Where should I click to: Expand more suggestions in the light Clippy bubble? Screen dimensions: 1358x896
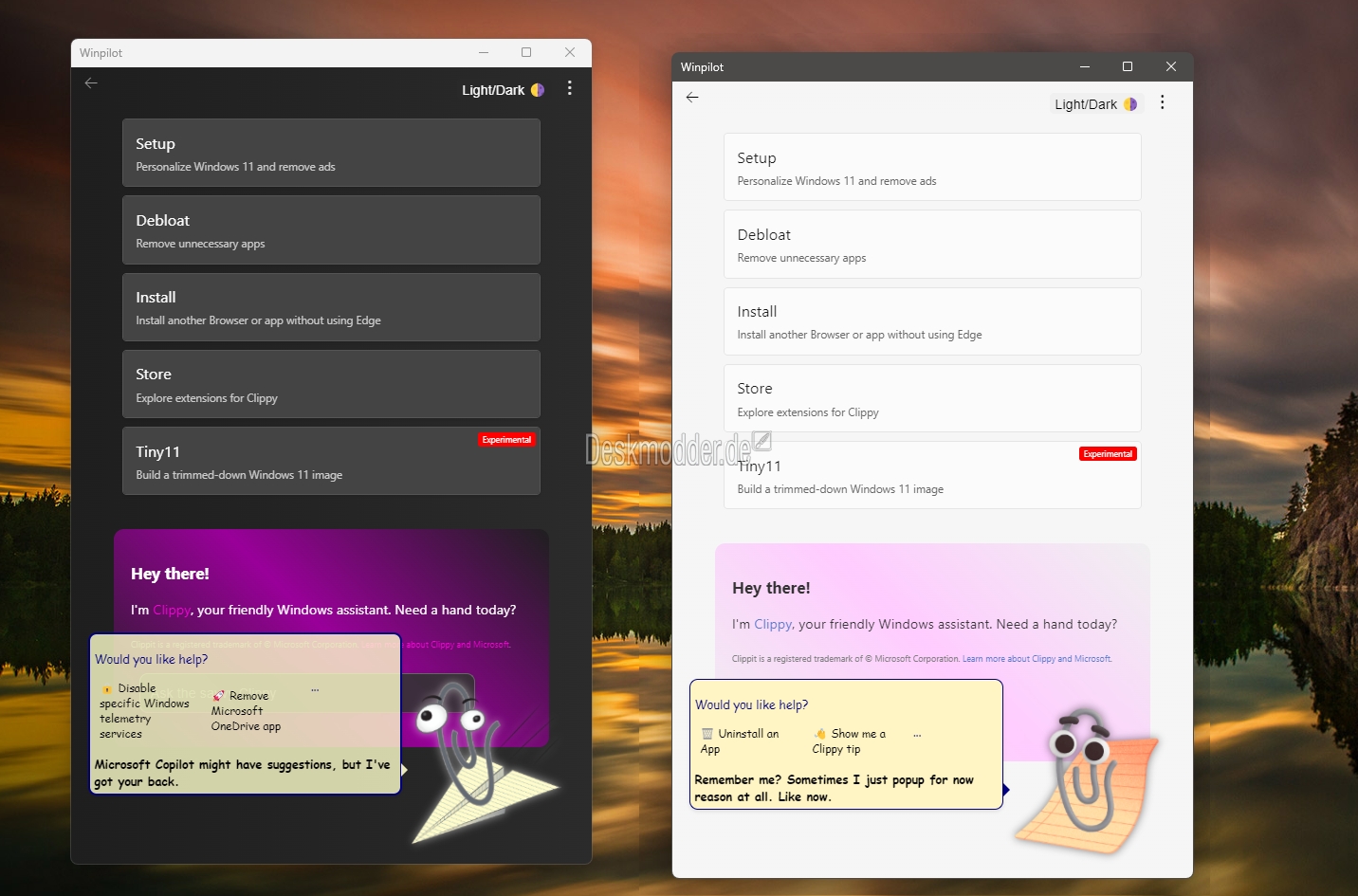917,735
